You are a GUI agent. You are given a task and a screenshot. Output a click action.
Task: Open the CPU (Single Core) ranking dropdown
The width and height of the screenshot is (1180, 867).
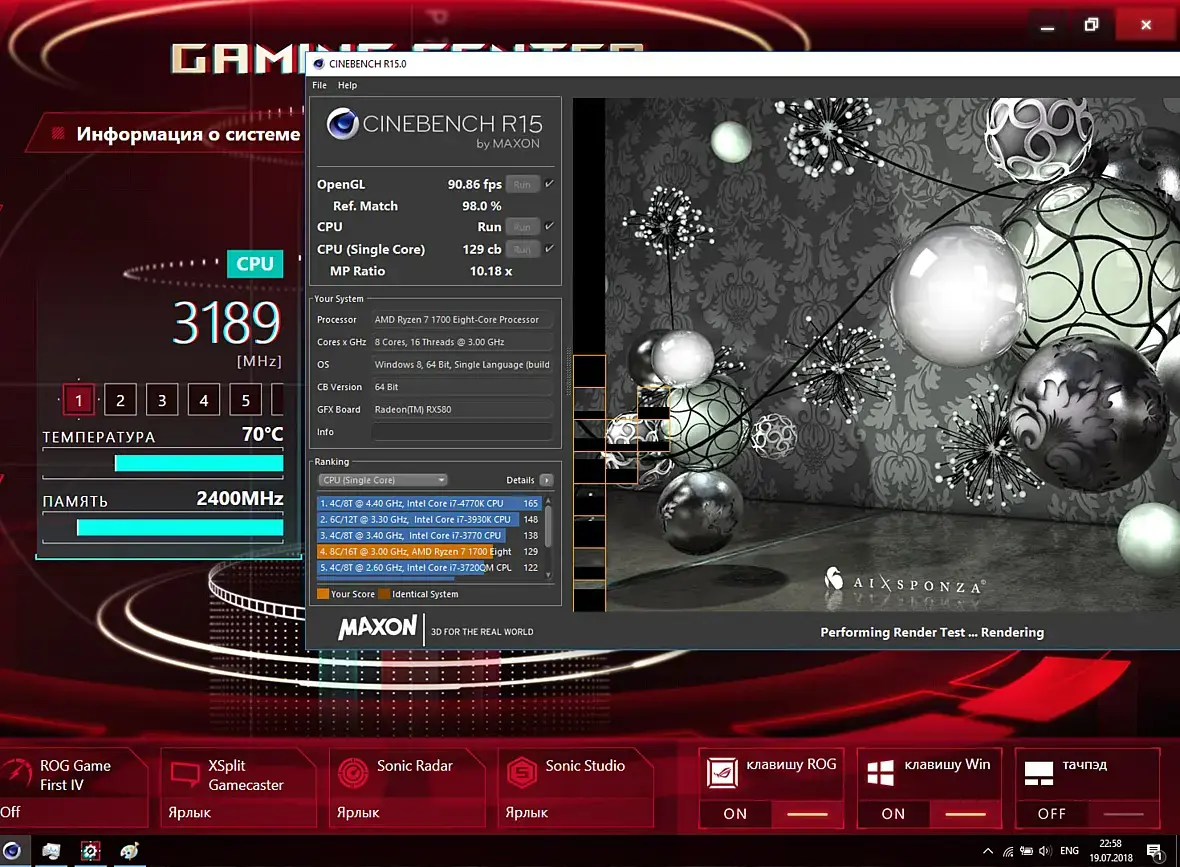[383, 480]
